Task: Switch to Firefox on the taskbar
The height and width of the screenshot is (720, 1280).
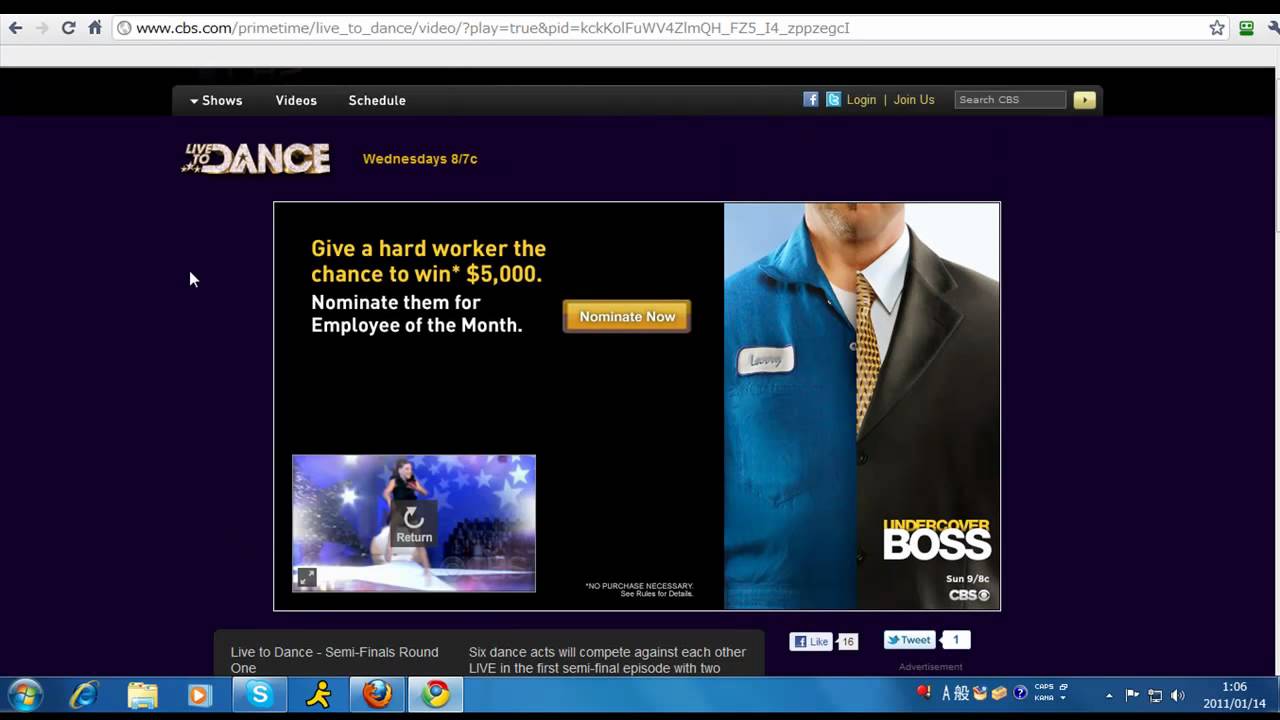Action: pyautogui.click(x=377, y=694)
